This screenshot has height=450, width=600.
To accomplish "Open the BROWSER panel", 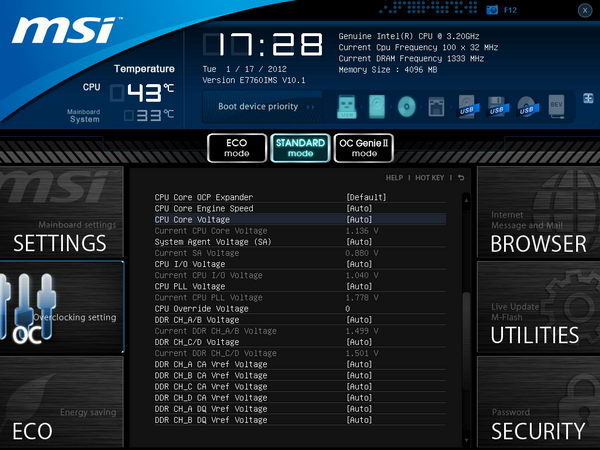I will (x=538, y=212).
